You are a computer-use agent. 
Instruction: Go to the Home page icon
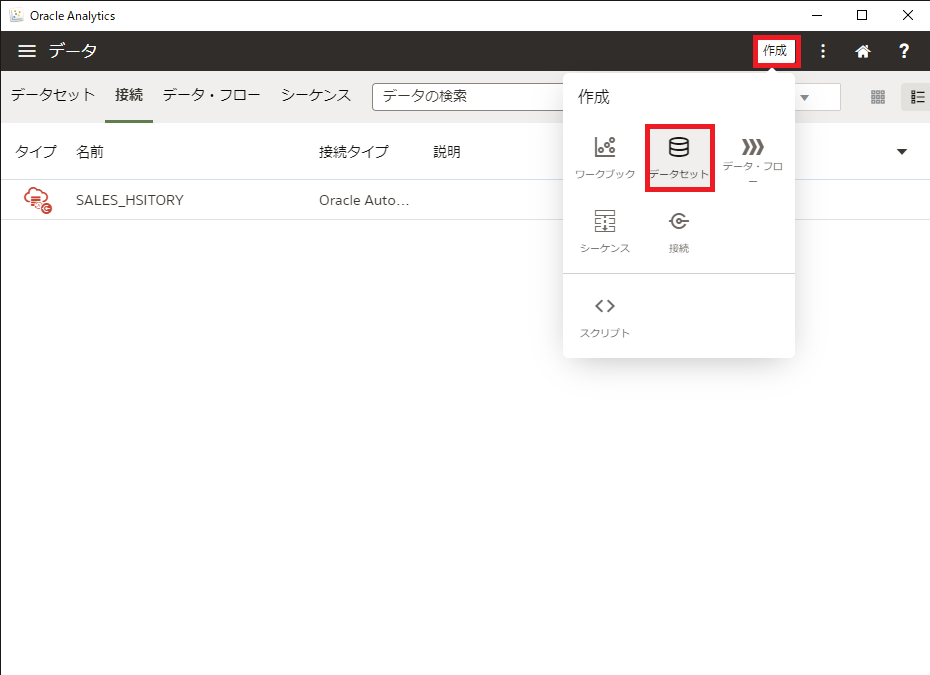tap(862, 51)
